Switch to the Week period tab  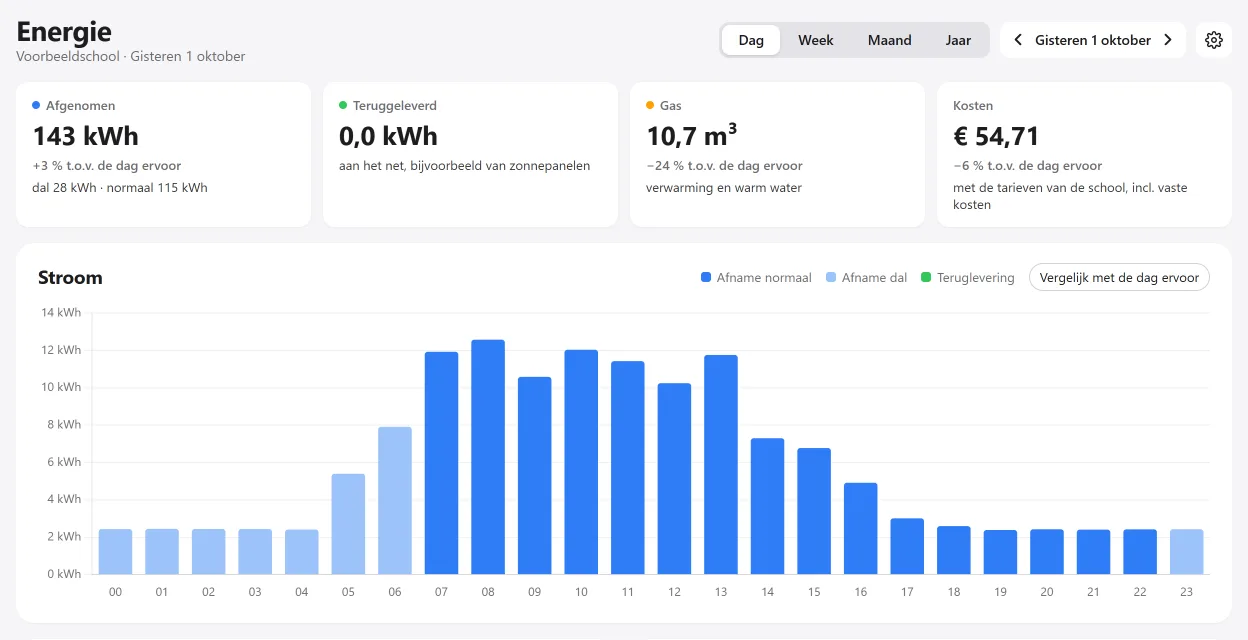pyautogui.click(x=816, y=40)
